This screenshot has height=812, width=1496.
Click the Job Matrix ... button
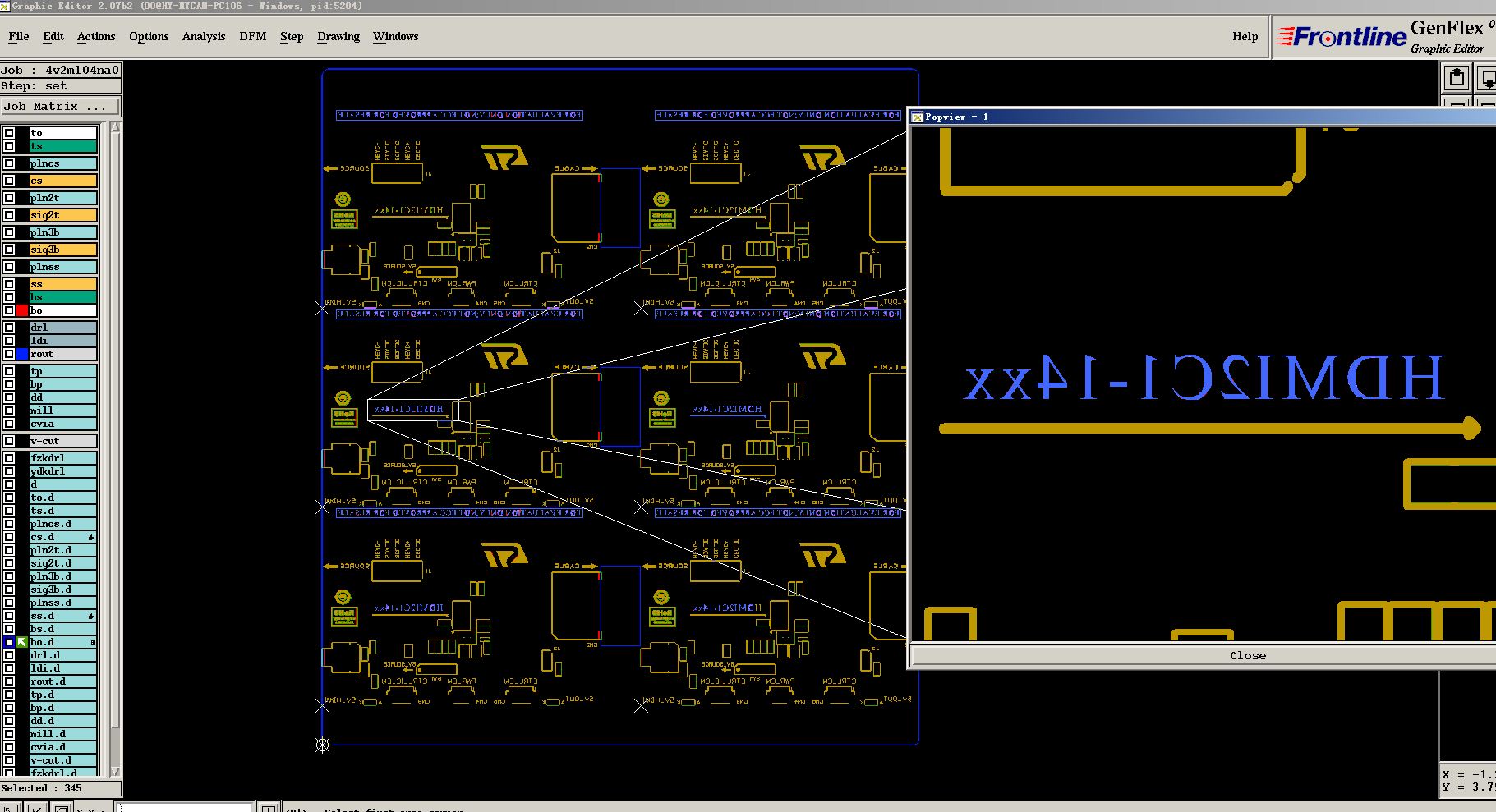pos(61,106)
